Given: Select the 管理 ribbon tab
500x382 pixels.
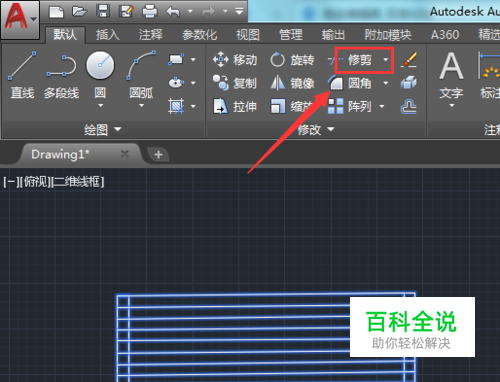Looking at the screenshot, I should click(x=291, y=35).
